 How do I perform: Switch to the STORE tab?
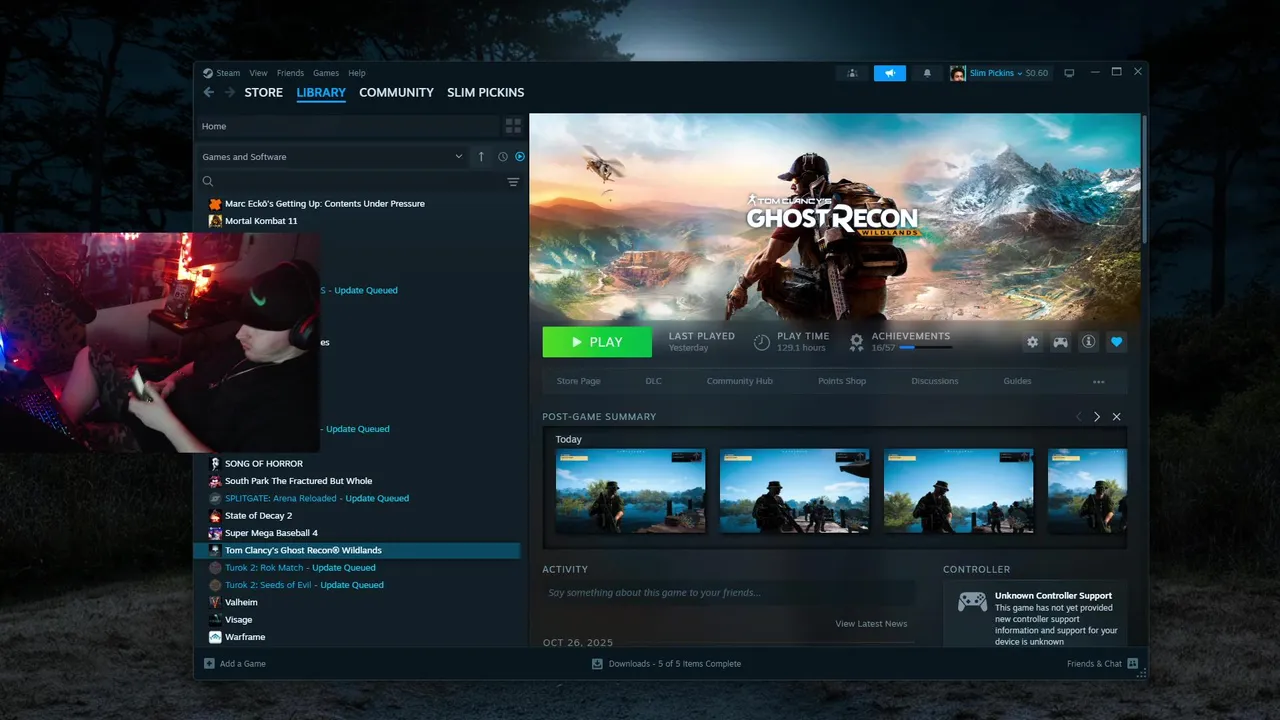tap(264, 92)
